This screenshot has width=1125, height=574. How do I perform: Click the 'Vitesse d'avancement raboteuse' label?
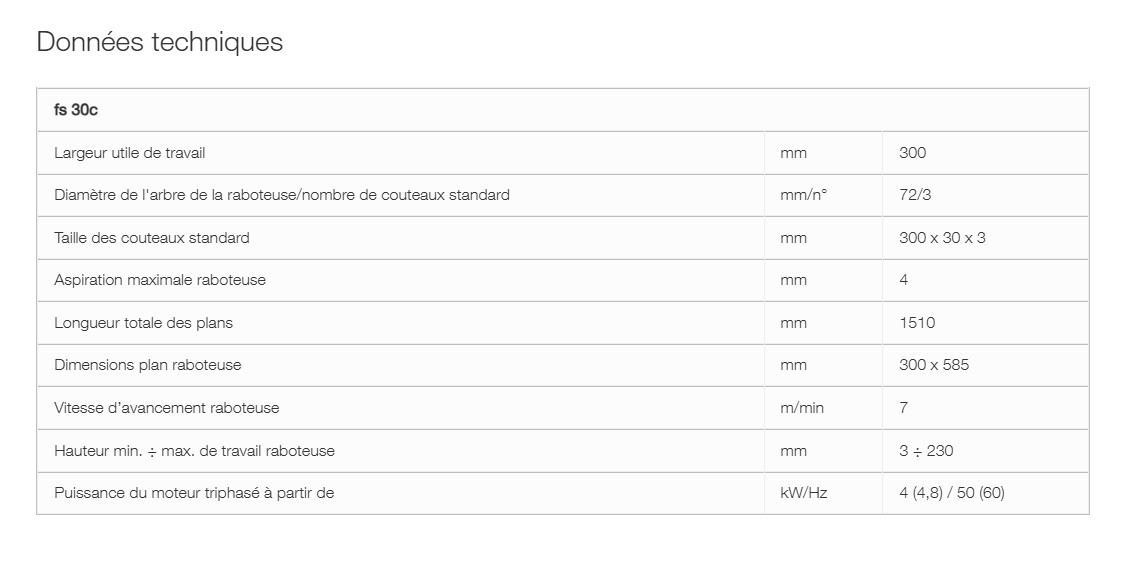[x=167, y=408]
